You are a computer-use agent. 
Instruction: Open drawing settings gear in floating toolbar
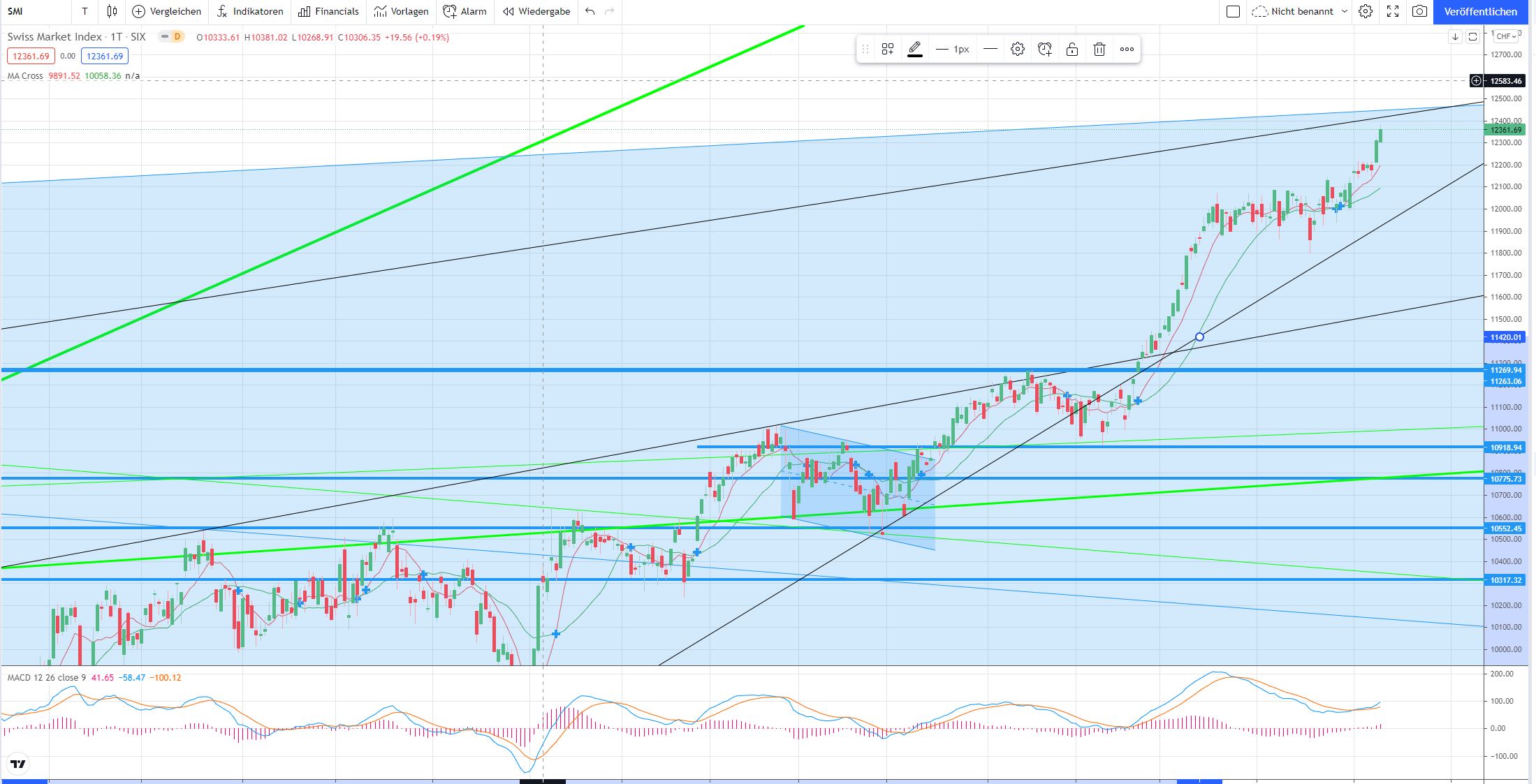click(x=1018, y=49)
